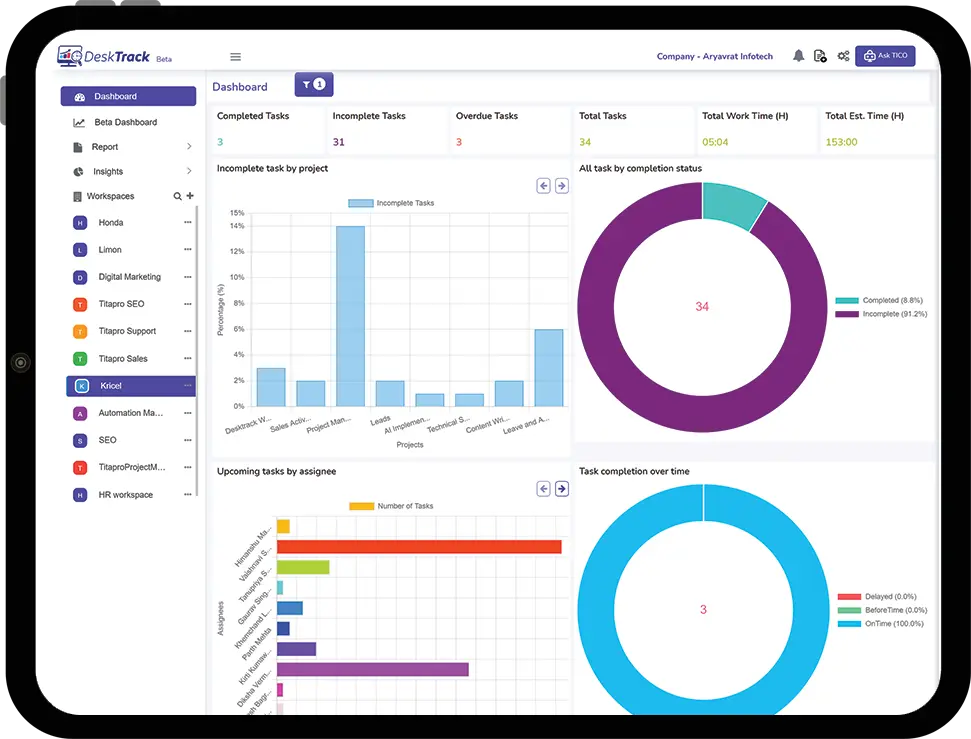Viewport: 971px width, 739px height.
Task: Toggle the hamburger menu icon
Action: pos(235,57)
